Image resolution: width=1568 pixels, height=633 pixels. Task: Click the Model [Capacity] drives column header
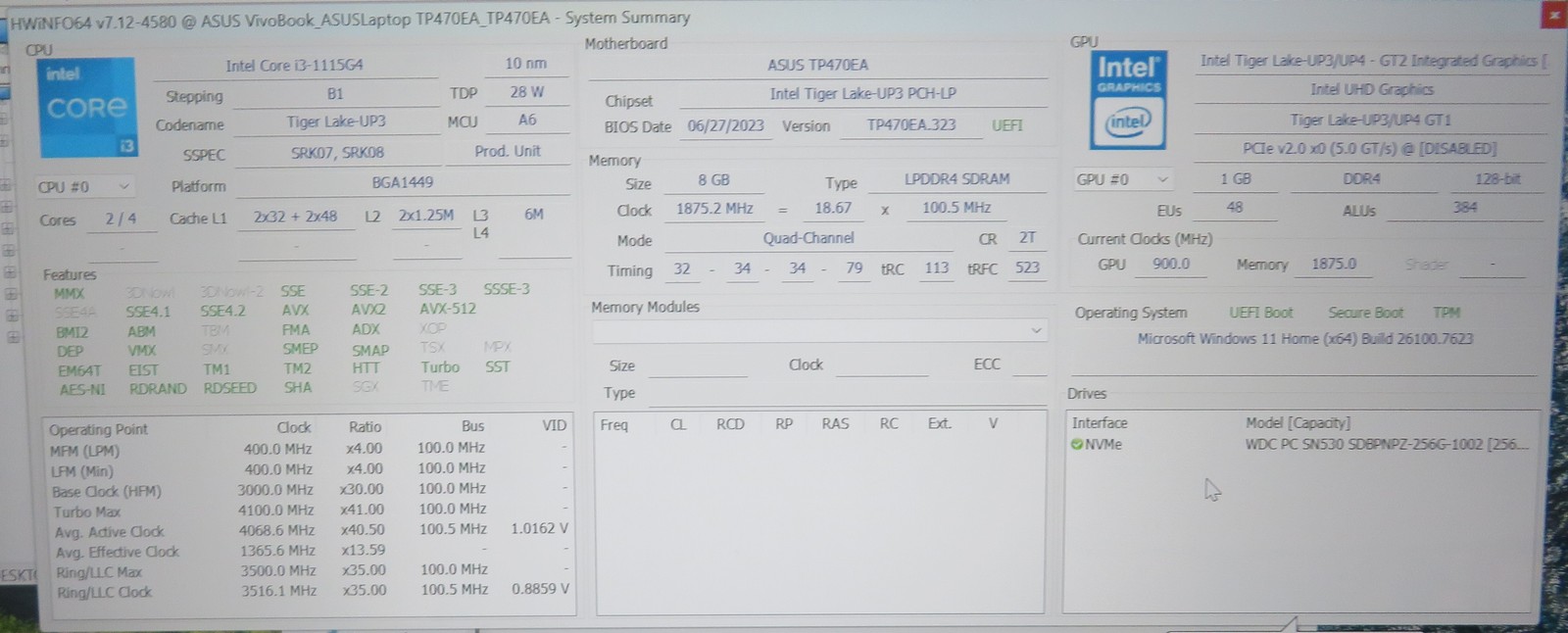point(1297,423)
